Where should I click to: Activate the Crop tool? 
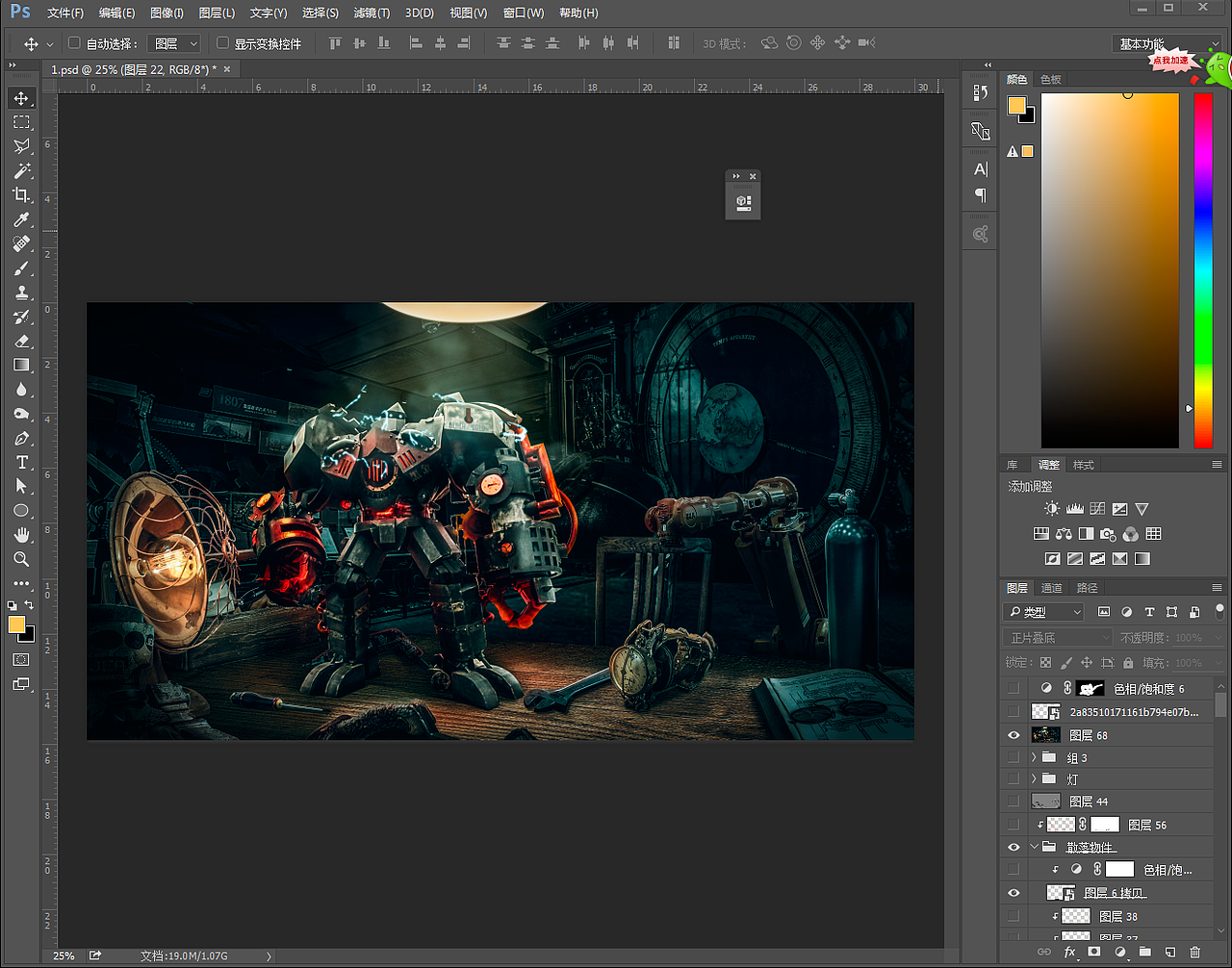coord(21,195)
